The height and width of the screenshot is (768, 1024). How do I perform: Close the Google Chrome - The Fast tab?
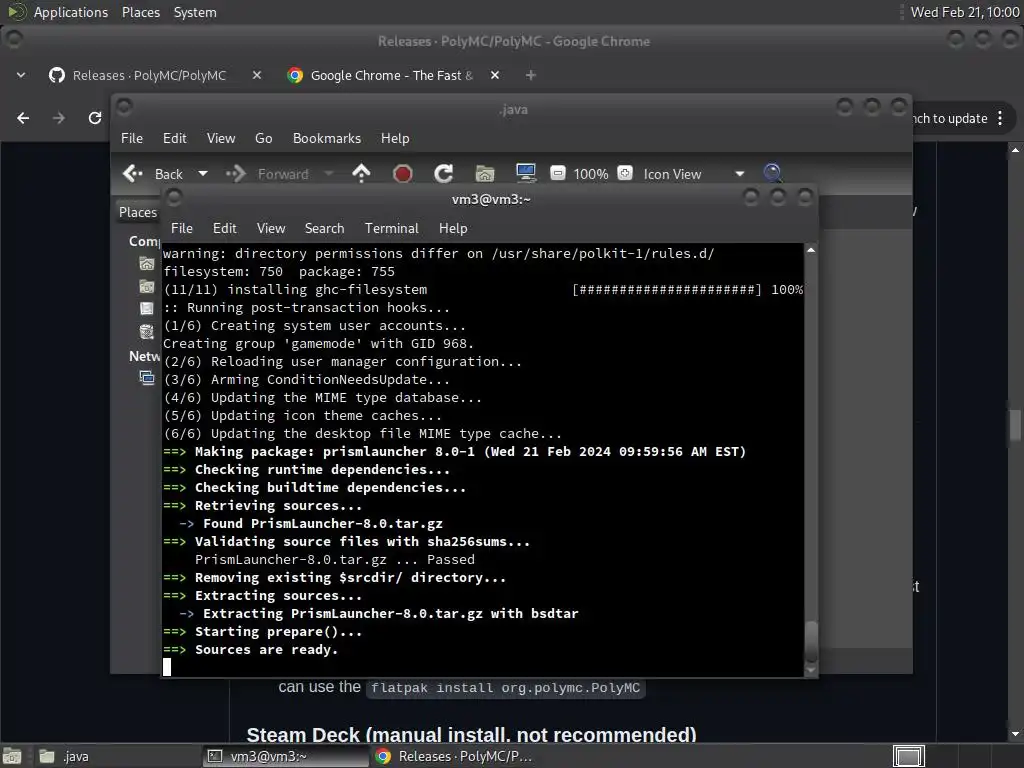click(x=495, y=75)
